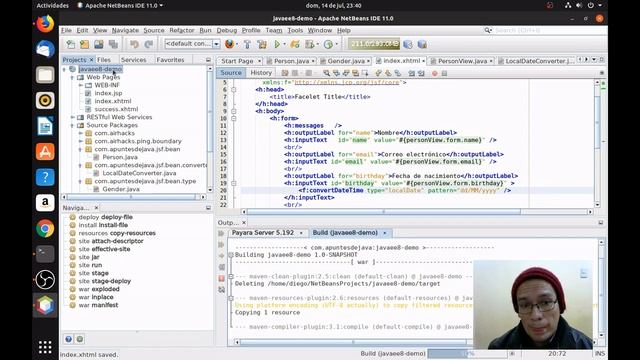Expand the WEB-INF folder node

(x=81, y=85)
